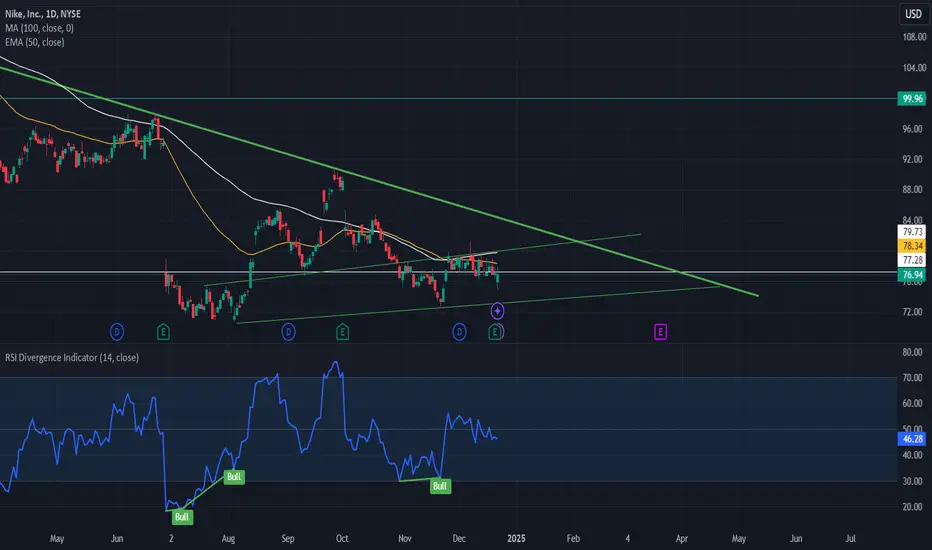Click the 72.00 price axis value
Viewport: 932px width, 550px height.
914,312
